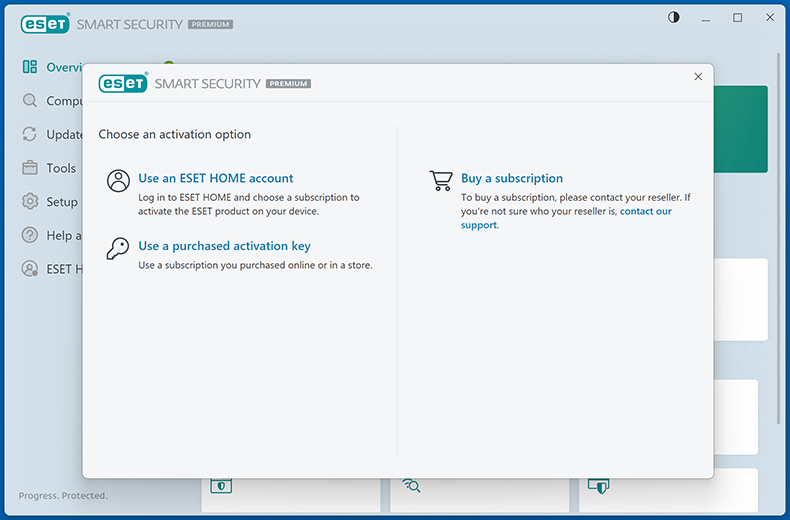790x520 pixels.
Task: Click the scan magnifier tile icon at bottom
Action: coord(411,485)
